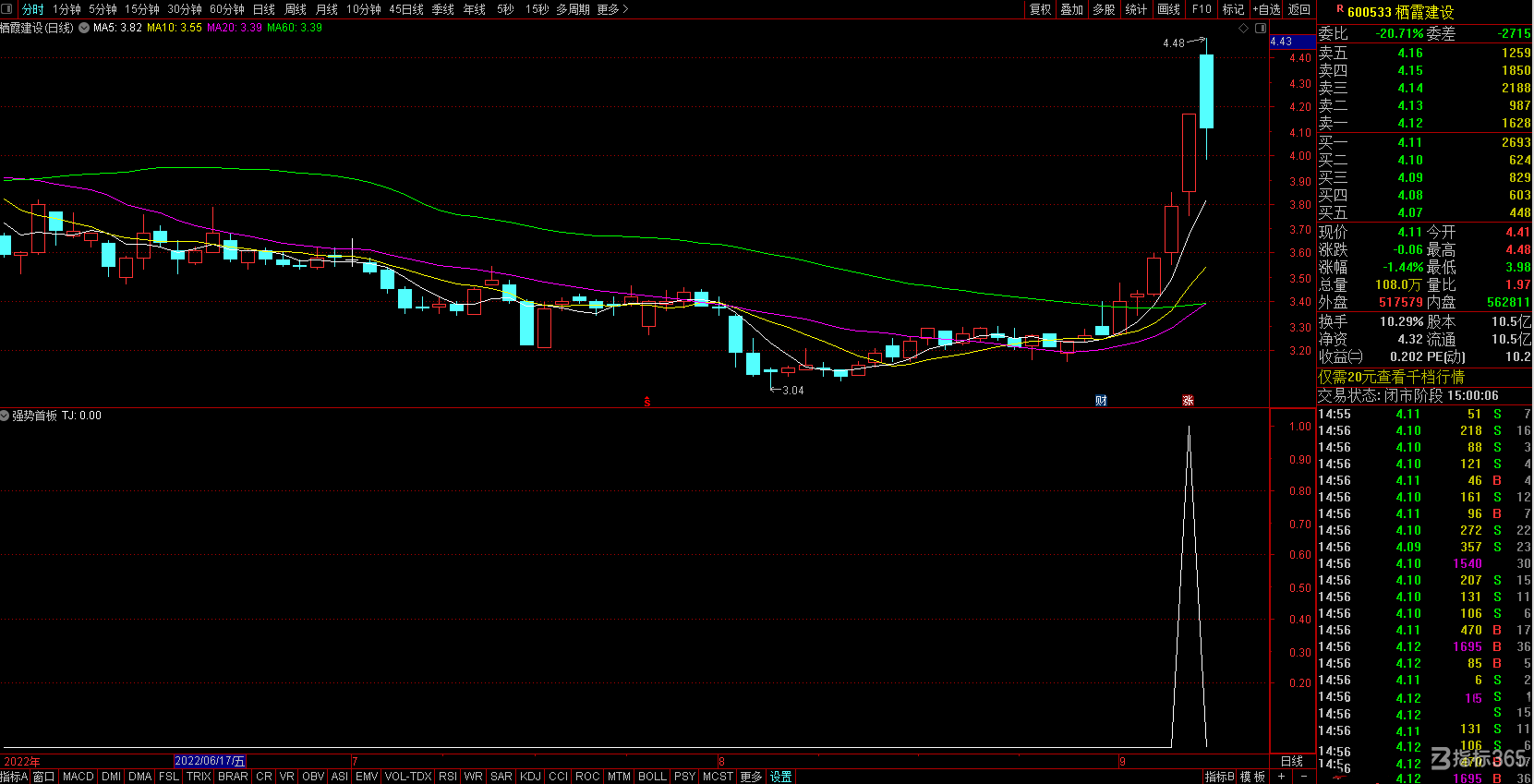
Task: Click the 2022/06/17/五 date marker
Action: tap(211, 762)
